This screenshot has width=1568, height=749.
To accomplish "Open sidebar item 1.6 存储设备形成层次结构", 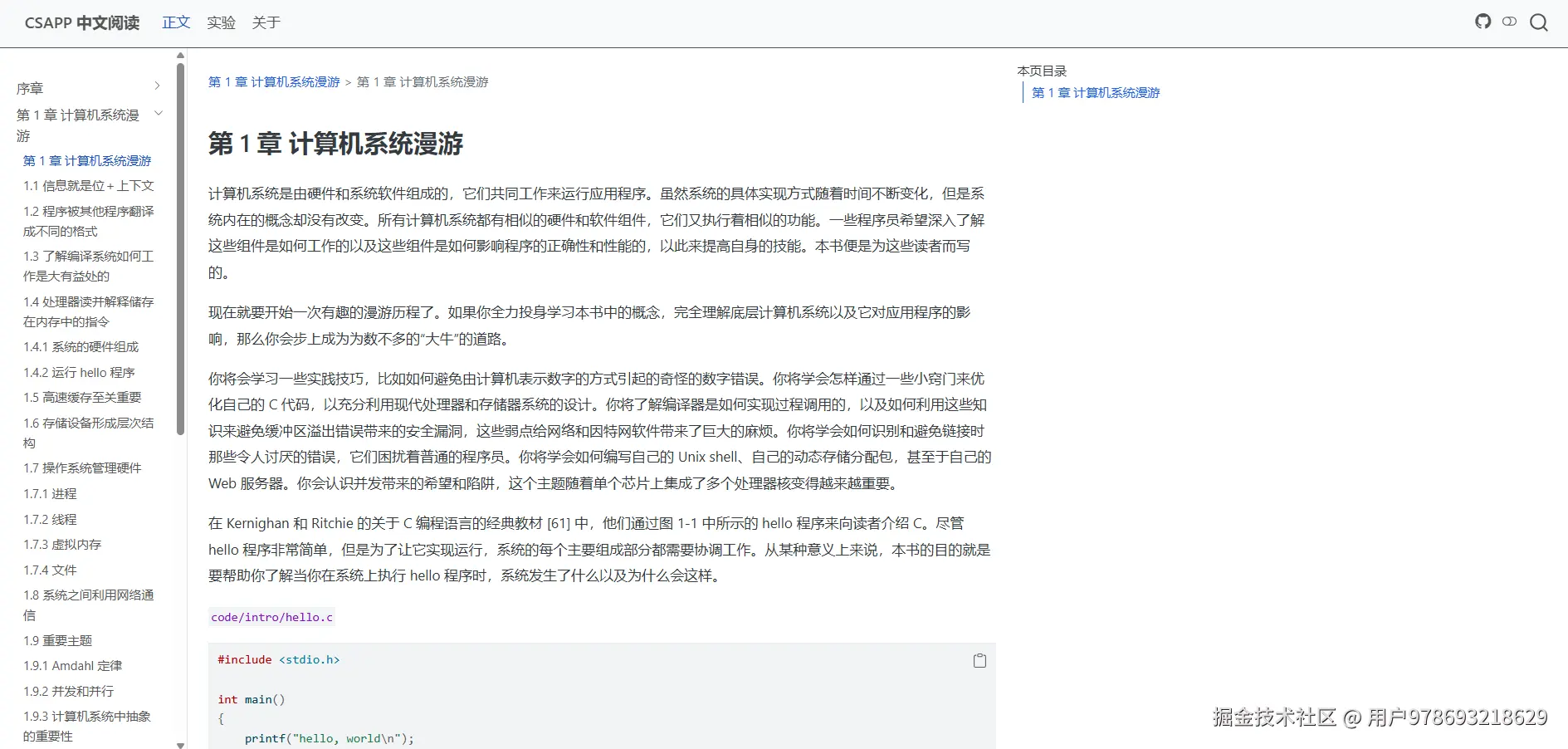I will pyautogui.click(x=89, y=433).
